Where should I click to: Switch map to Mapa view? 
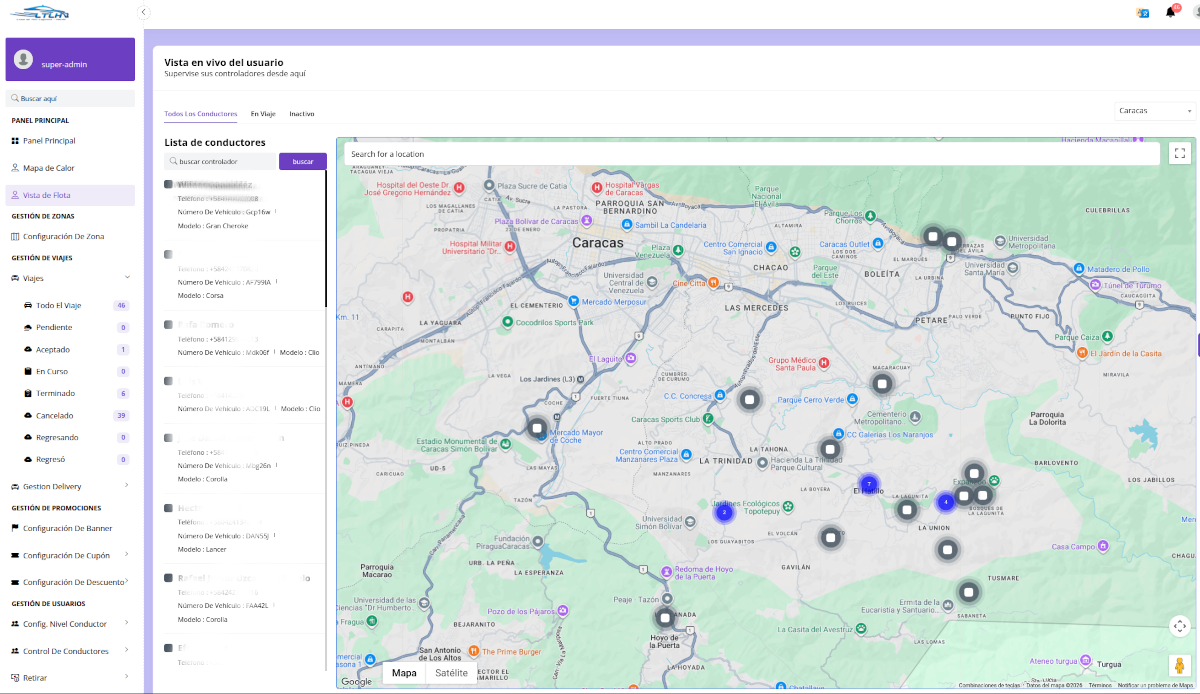404,673
